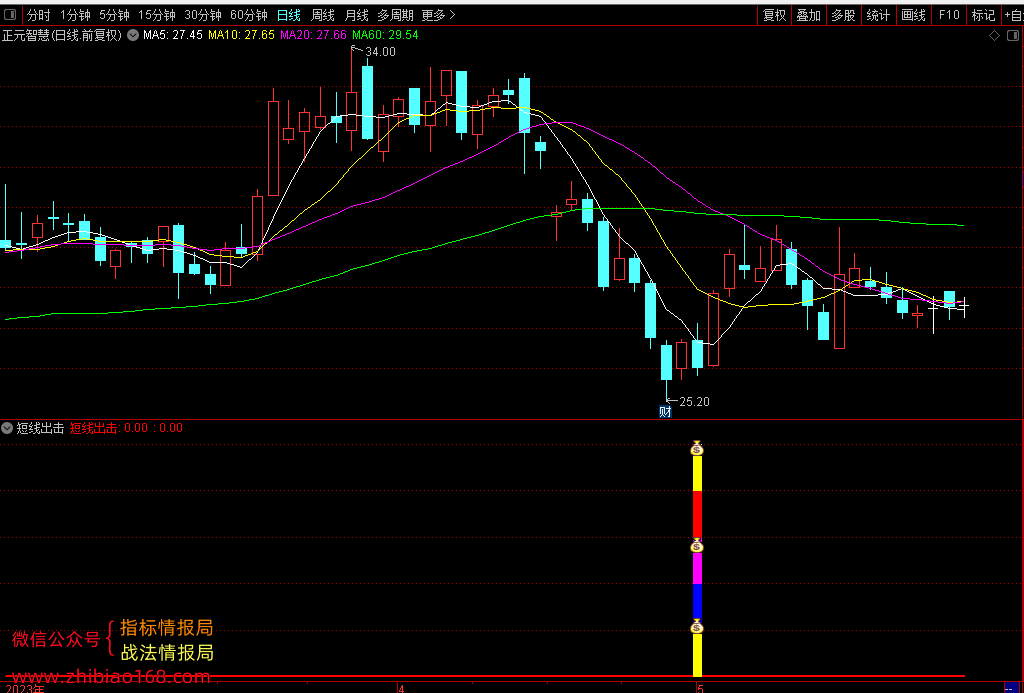Click the green MA60: 29.54 label

coord(385,35)
